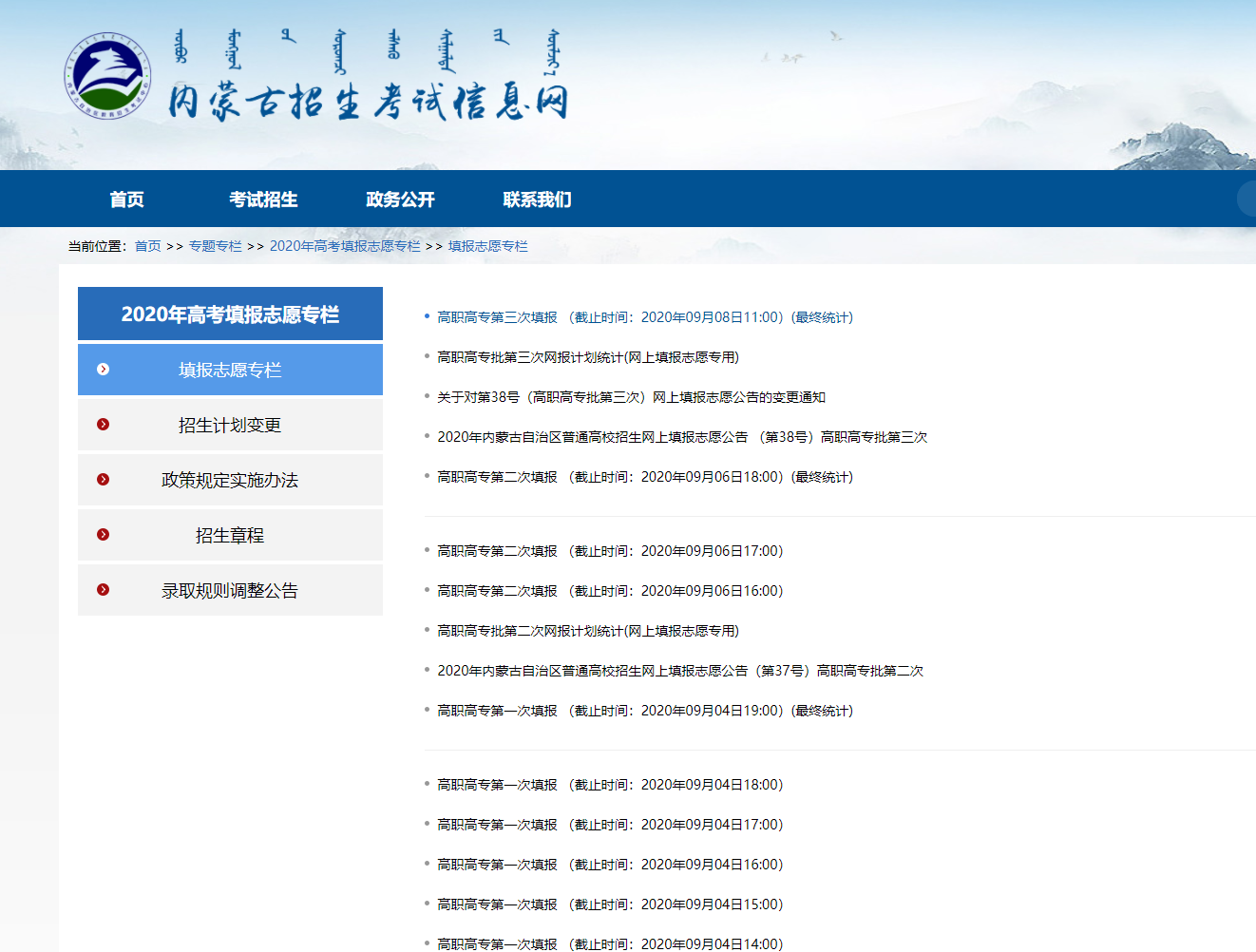Click 高职高专第一次填报 19:00 最终统计 link
The image size is (1256, 952).
click(645, 710)
